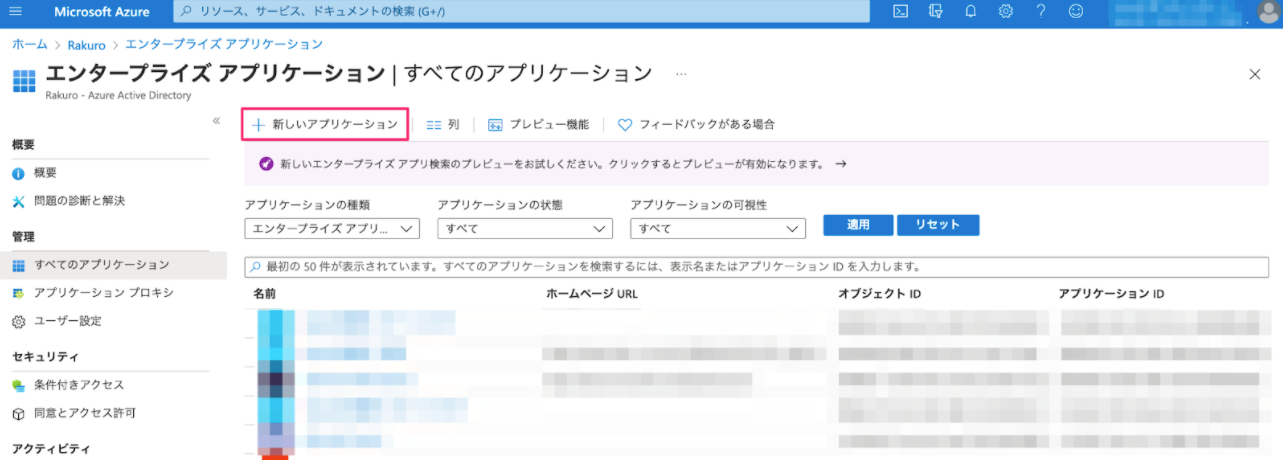Click the 適用 button

point(858,225)
